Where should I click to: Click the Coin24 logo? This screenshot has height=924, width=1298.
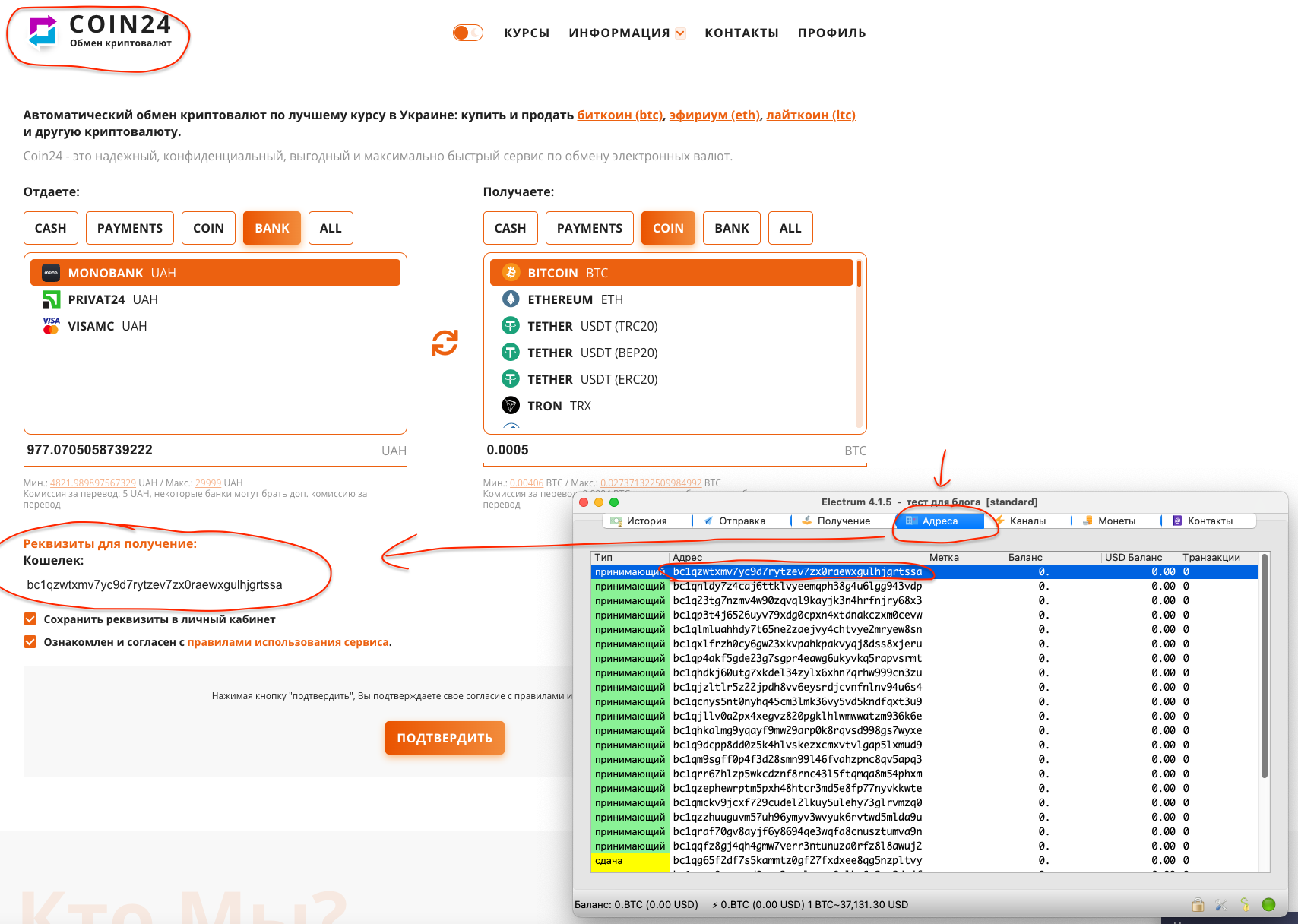99,33
